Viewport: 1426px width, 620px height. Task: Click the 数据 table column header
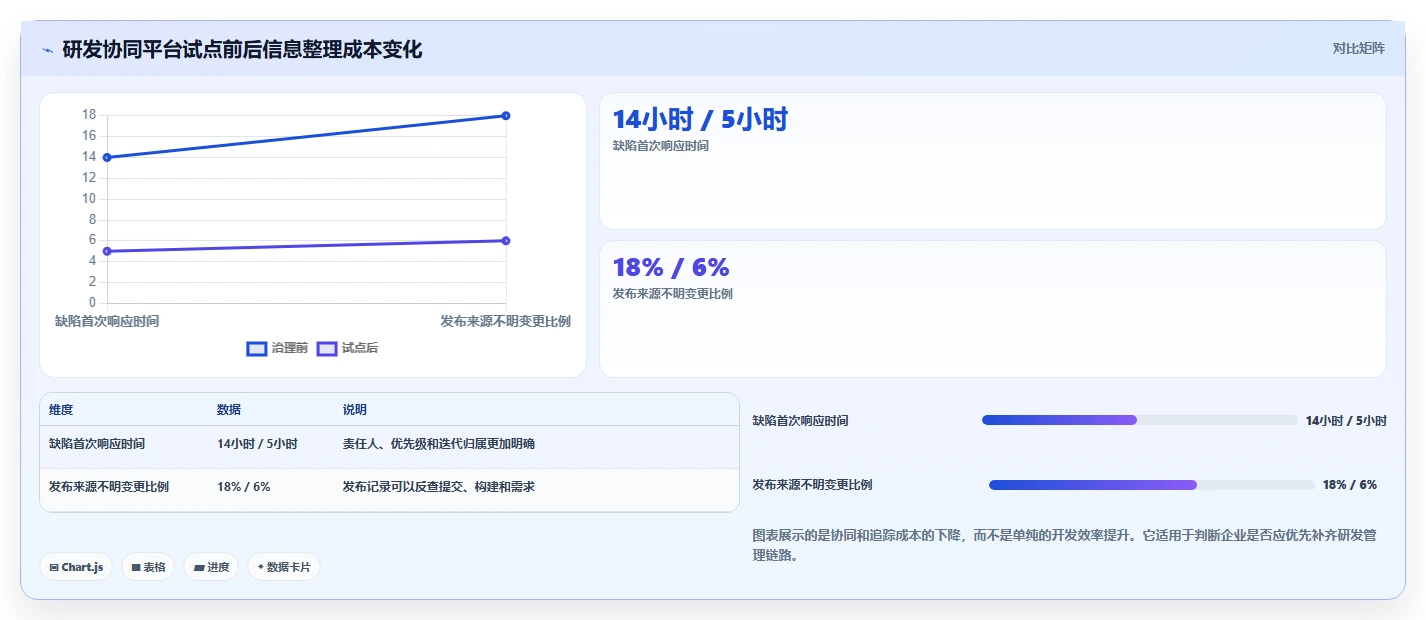[229, 410]
